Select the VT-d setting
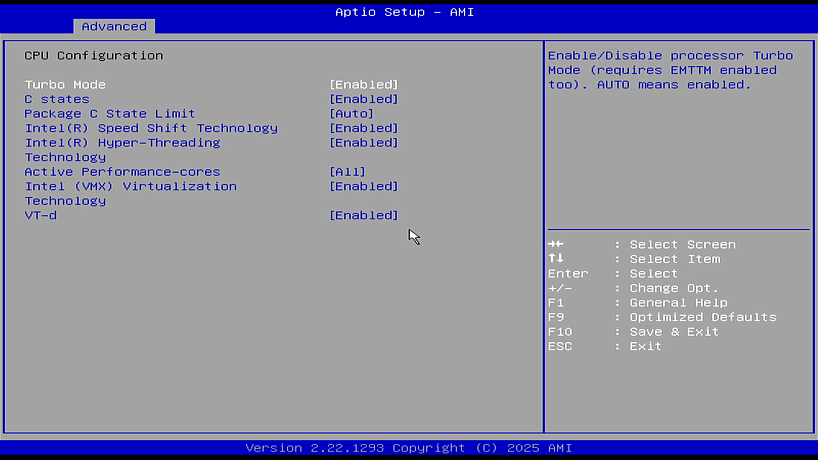This screenshot has width=818, height=460. pyautogui.click(x=41, y=215)
